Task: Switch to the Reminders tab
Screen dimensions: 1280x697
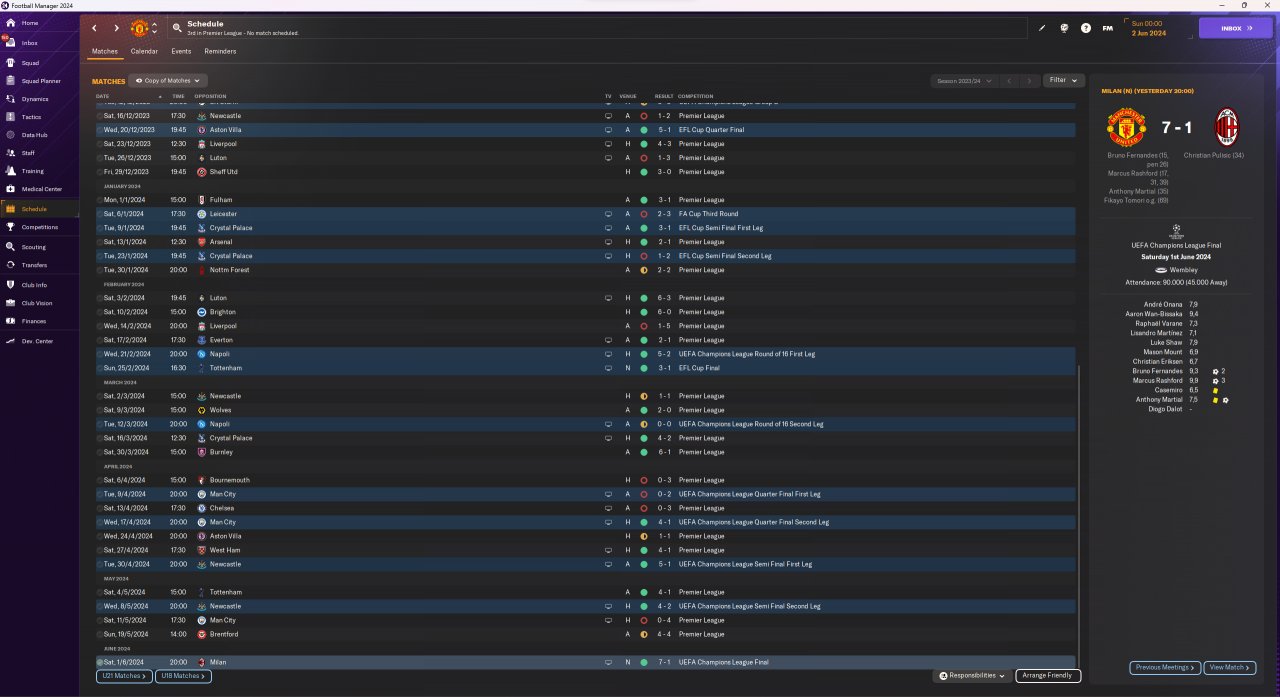Action: 220,51
